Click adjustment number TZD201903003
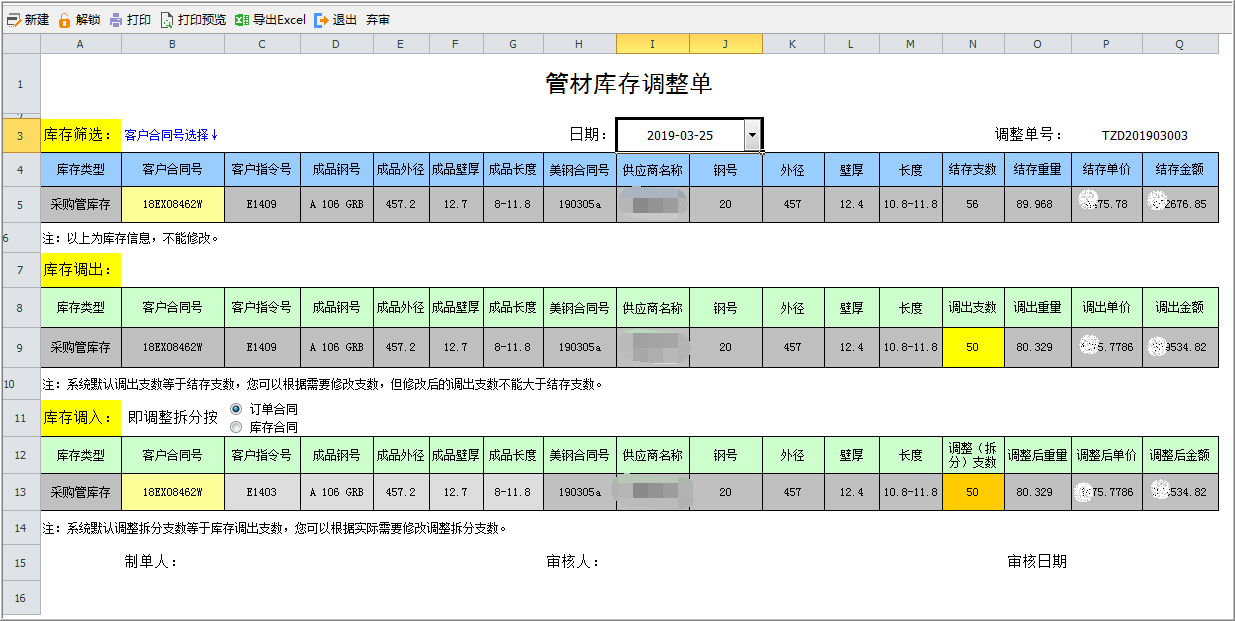The height and width of the screenshot is (621, 1235). coord(1145,135)
